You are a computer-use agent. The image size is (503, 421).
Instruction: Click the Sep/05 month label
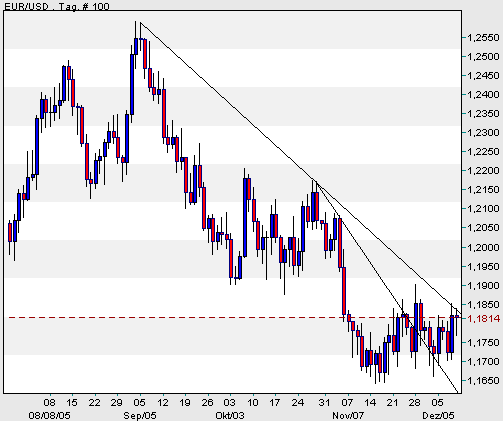click(x=140, y=415)
